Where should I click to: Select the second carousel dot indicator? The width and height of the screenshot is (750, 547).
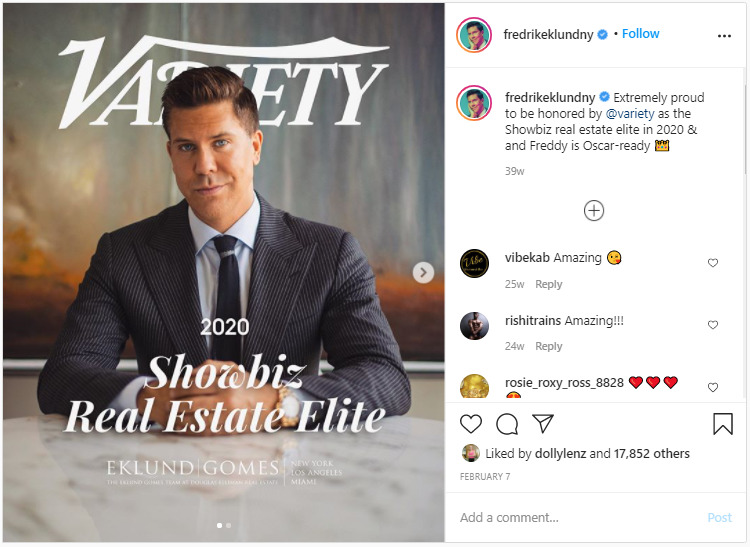229,525
